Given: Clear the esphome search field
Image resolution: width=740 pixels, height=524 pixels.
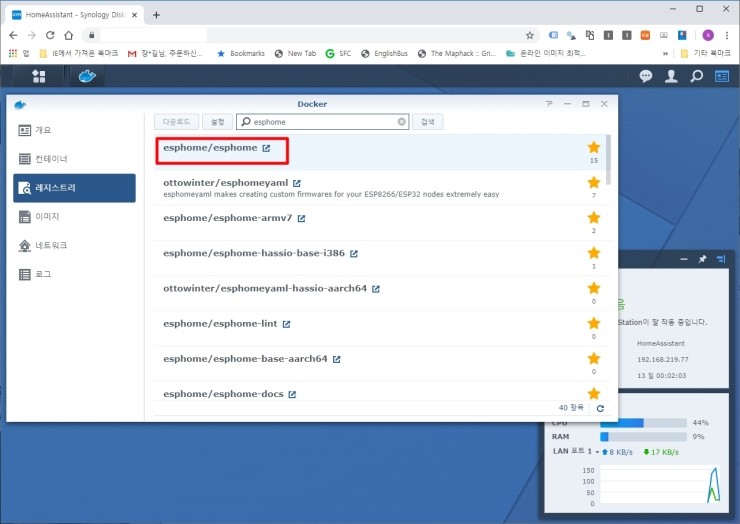Looking at the screenshot, I should 402,122.
